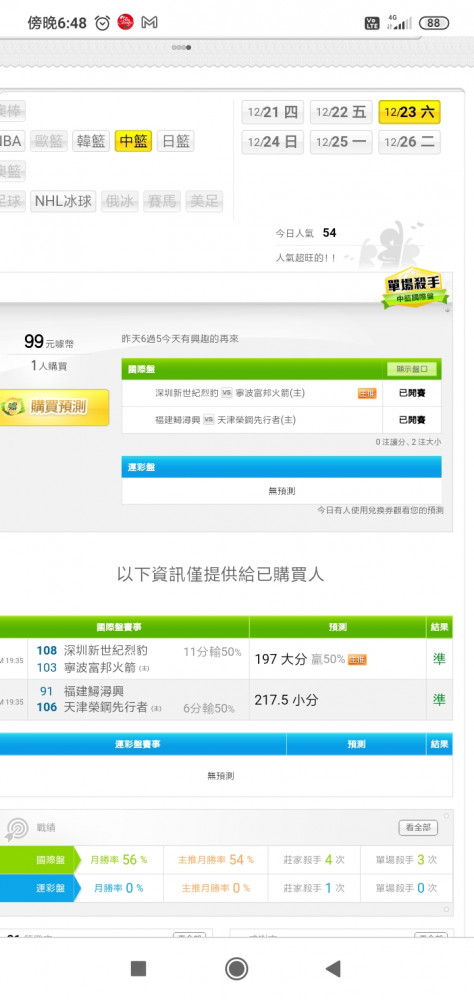The width and height of the screenshot is (474, 1000).
Task: Select the 美足 sport tab
Action: 204,202
